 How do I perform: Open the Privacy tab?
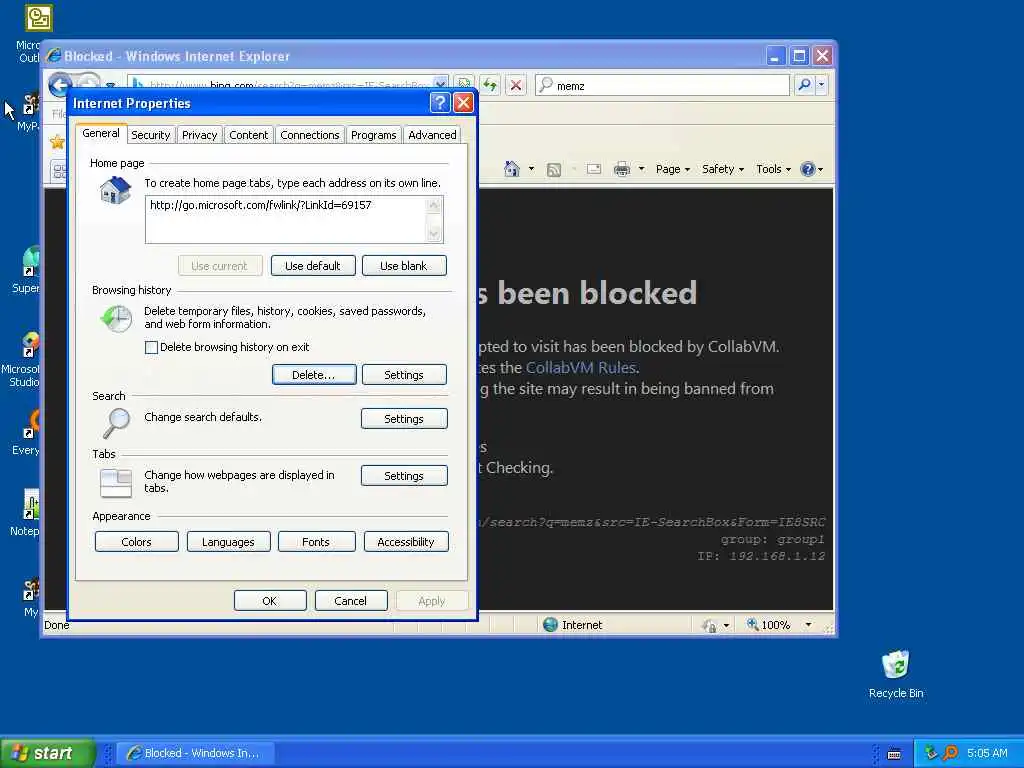199,135
